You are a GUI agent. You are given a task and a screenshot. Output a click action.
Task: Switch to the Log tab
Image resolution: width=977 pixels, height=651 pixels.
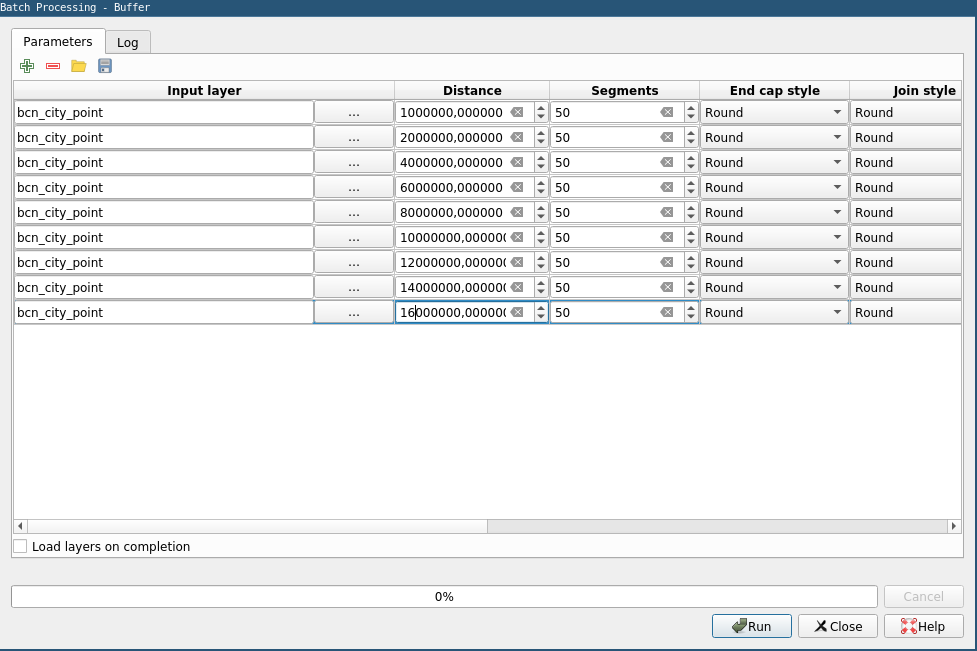128,43
